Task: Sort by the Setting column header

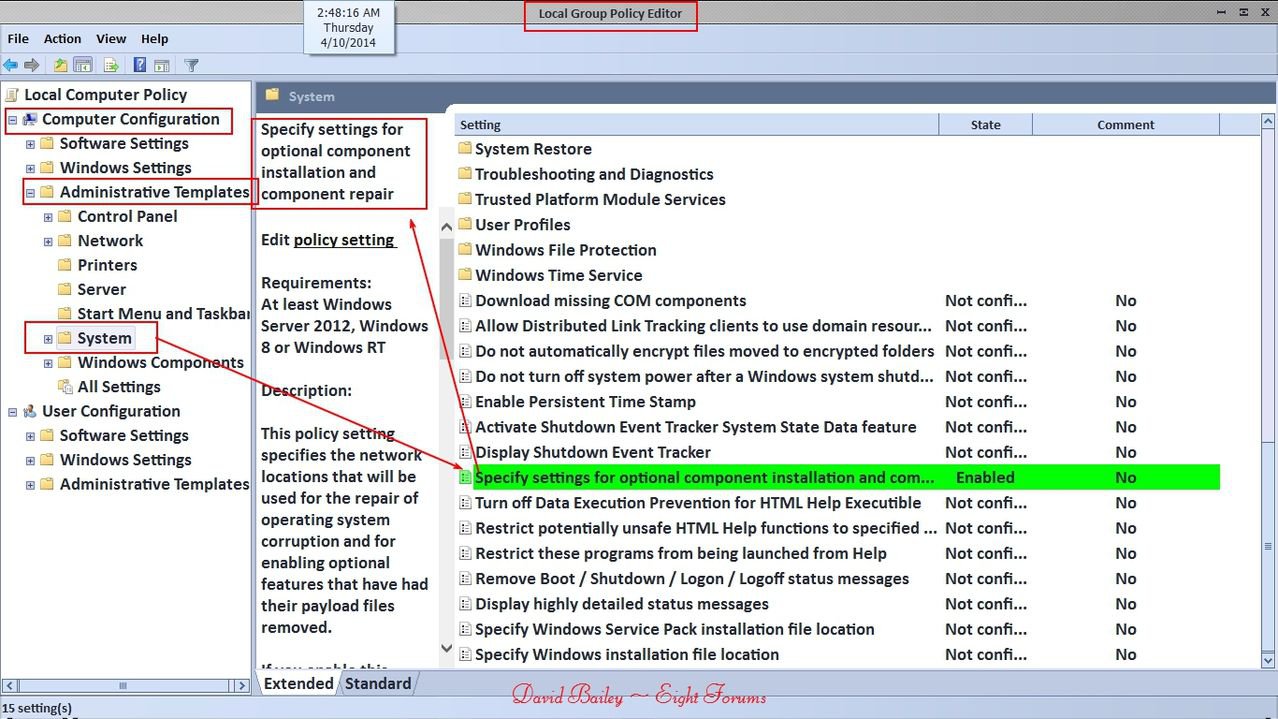Action: [697, 125]
